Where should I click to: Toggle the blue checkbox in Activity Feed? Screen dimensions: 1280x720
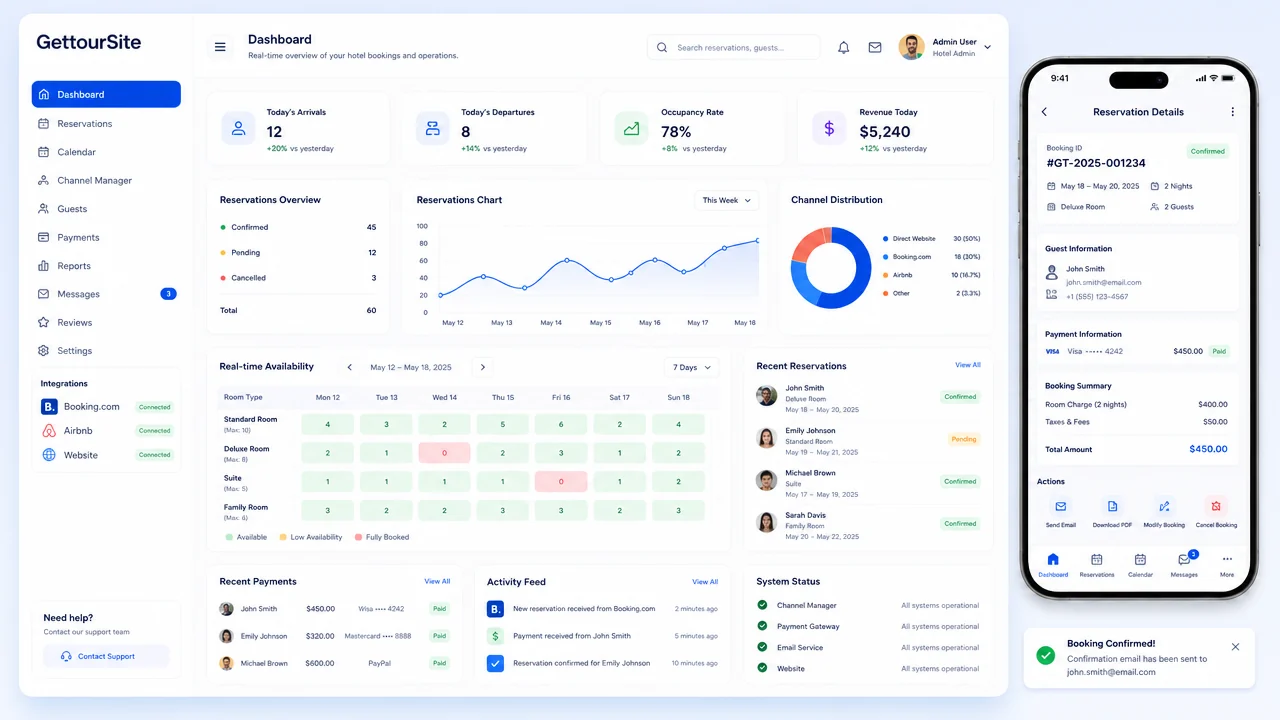(495, 663)
